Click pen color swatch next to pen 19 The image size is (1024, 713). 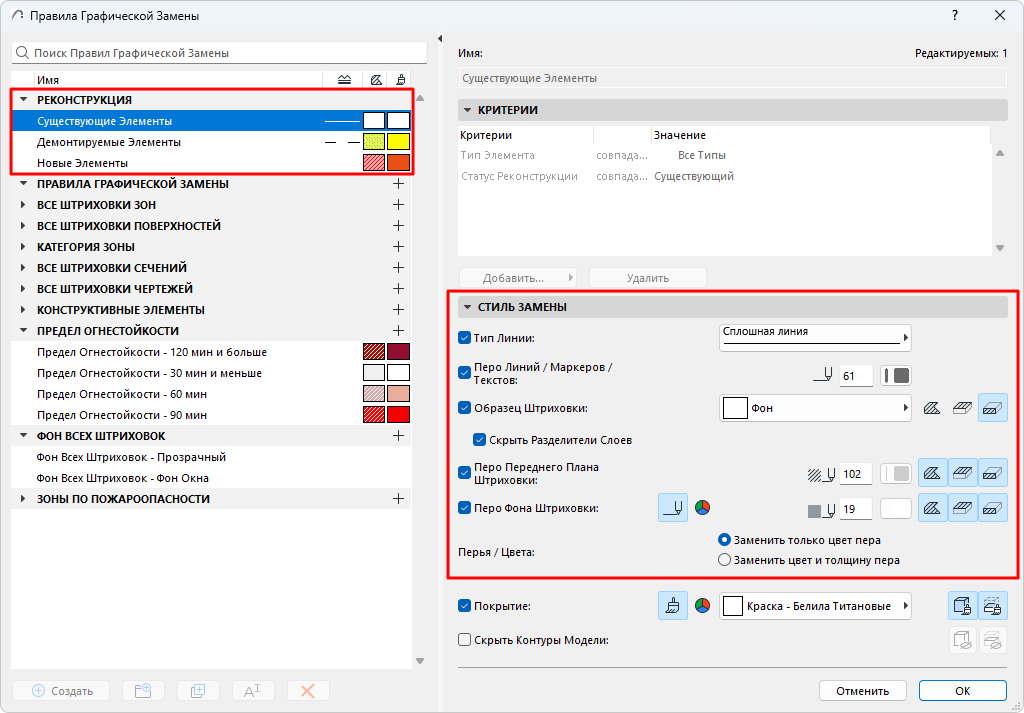point(895,509)
